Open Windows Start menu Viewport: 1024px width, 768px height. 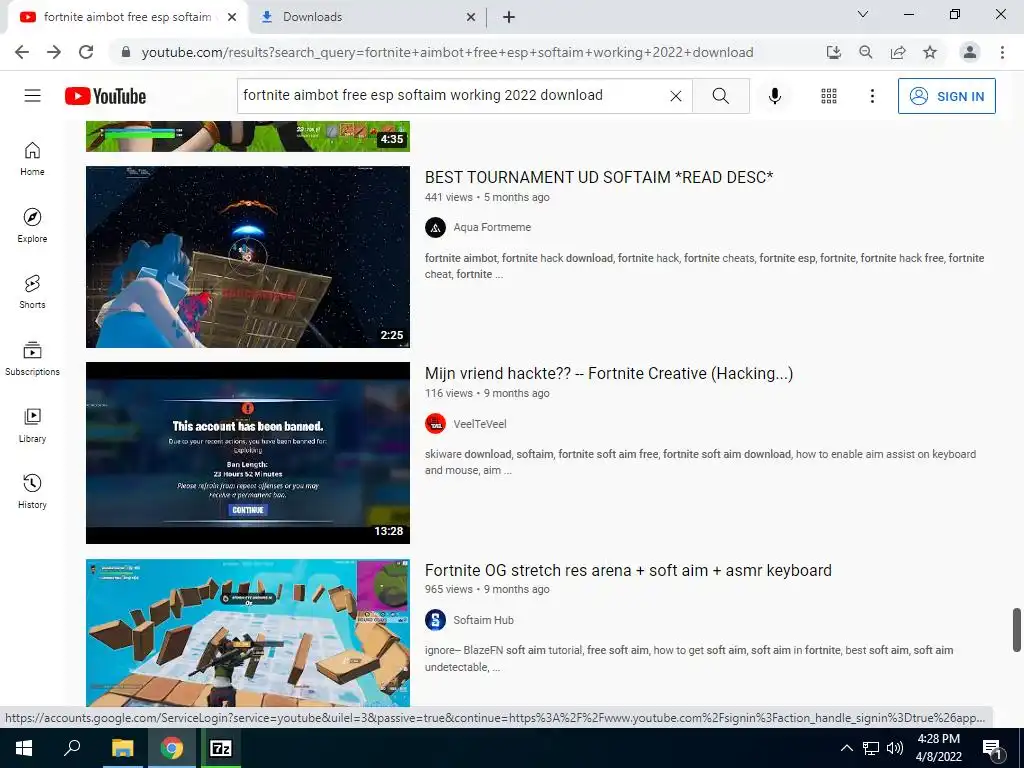point(24,748)
